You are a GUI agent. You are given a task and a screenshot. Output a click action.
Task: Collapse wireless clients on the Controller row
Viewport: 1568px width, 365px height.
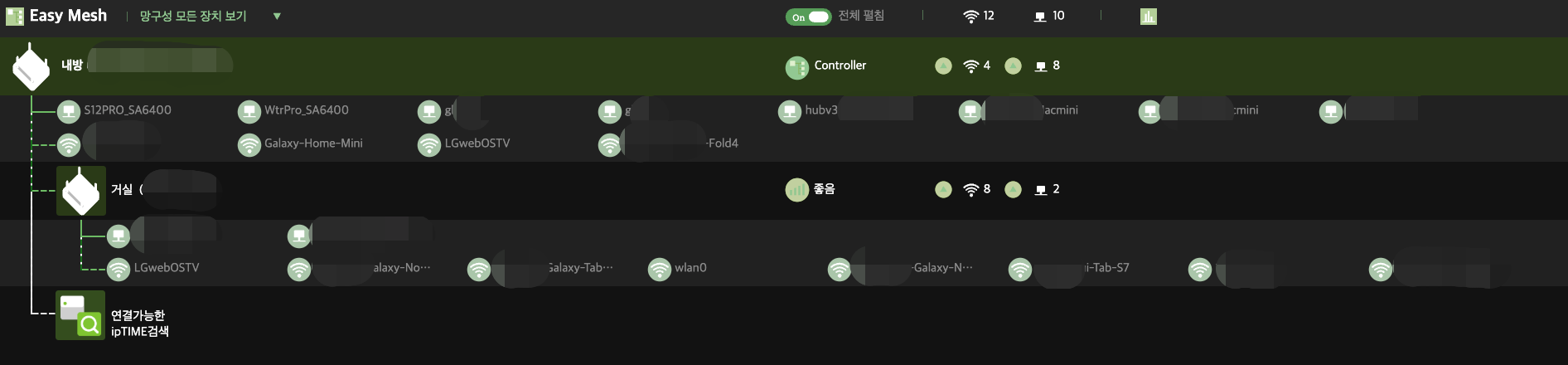pos(943,66)
